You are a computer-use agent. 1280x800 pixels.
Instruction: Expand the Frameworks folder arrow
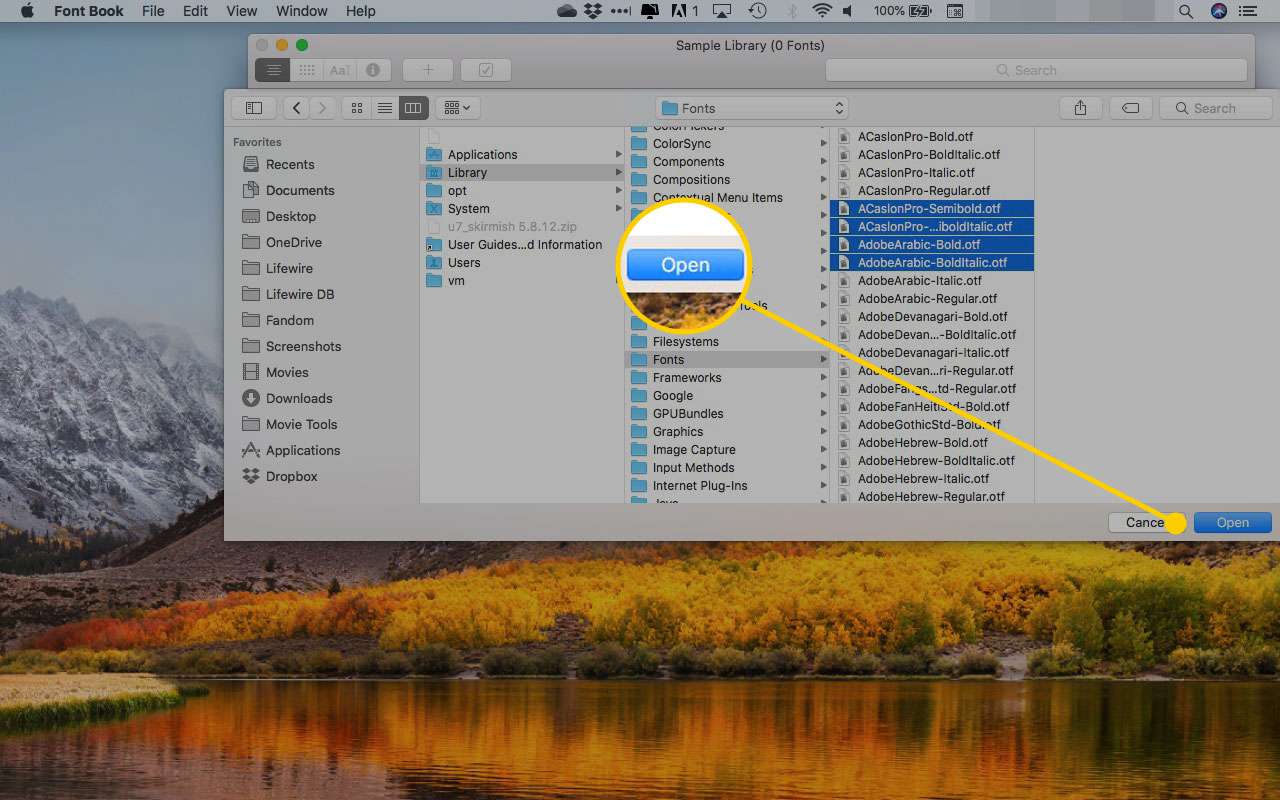(824, 377)
